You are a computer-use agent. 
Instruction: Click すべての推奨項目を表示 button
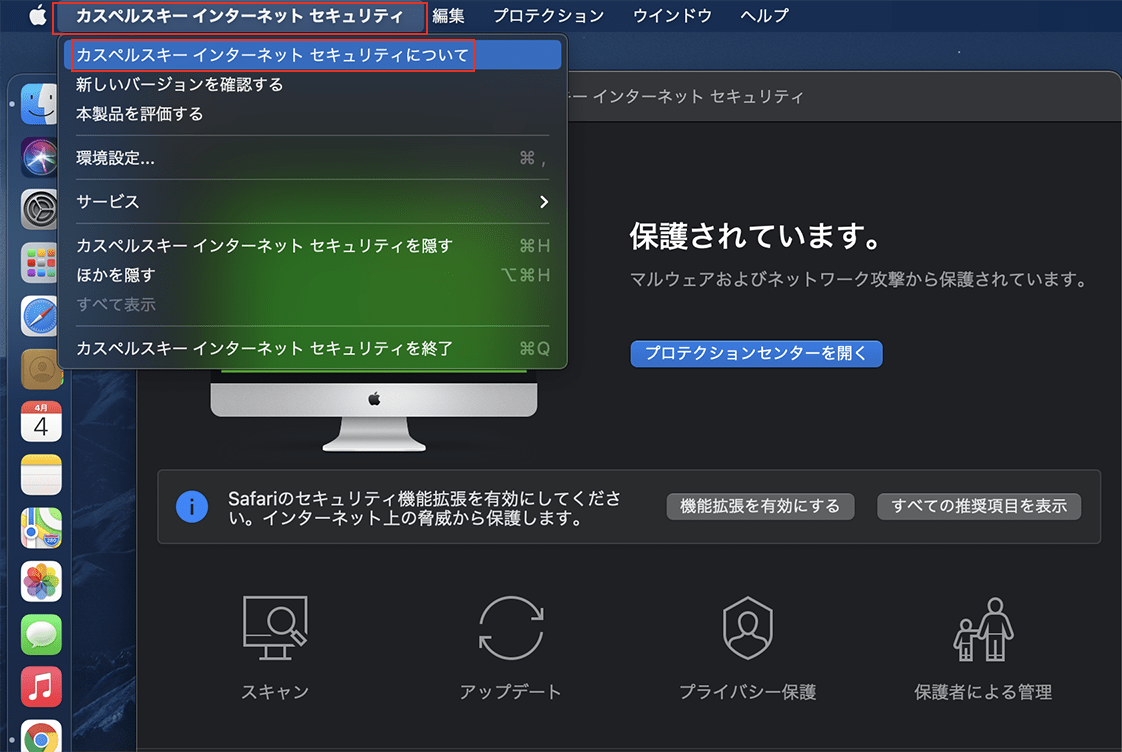tap(979, 507)
